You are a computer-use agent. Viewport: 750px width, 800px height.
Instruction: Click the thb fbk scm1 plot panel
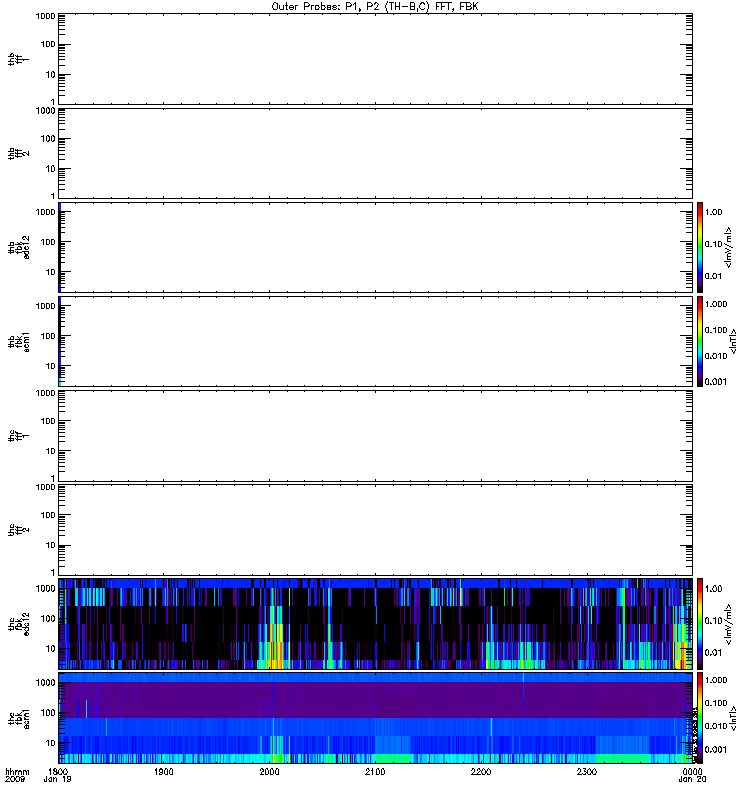376,341
